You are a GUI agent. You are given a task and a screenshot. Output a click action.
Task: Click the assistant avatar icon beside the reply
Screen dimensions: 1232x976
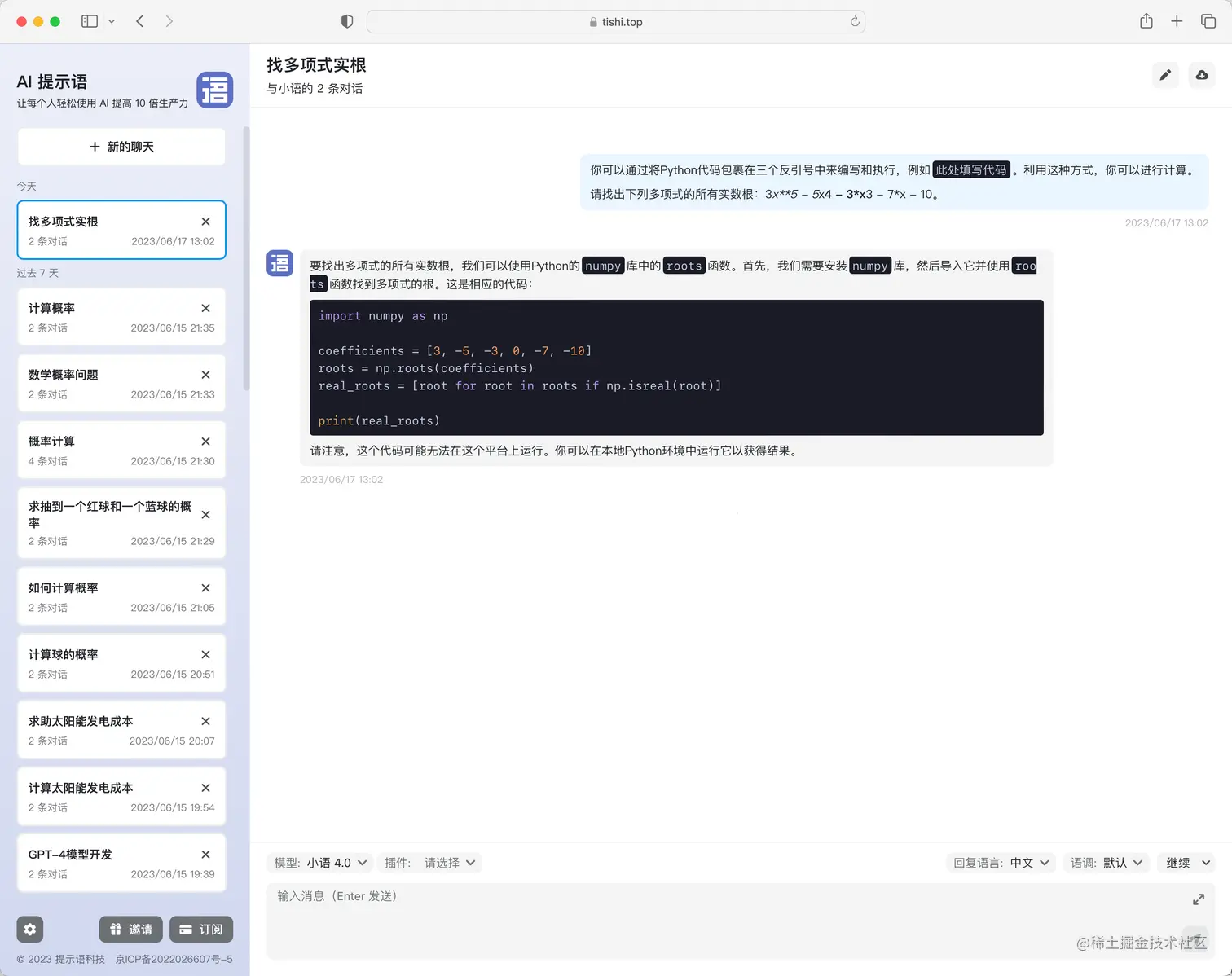(x=280, y=263)
